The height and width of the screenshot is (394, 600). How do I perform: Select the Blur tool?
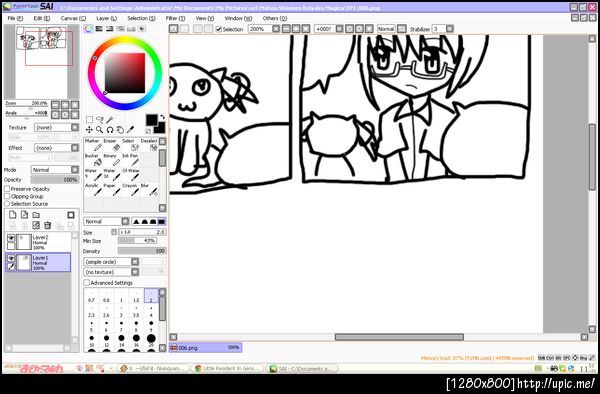[x=149, y=190]
